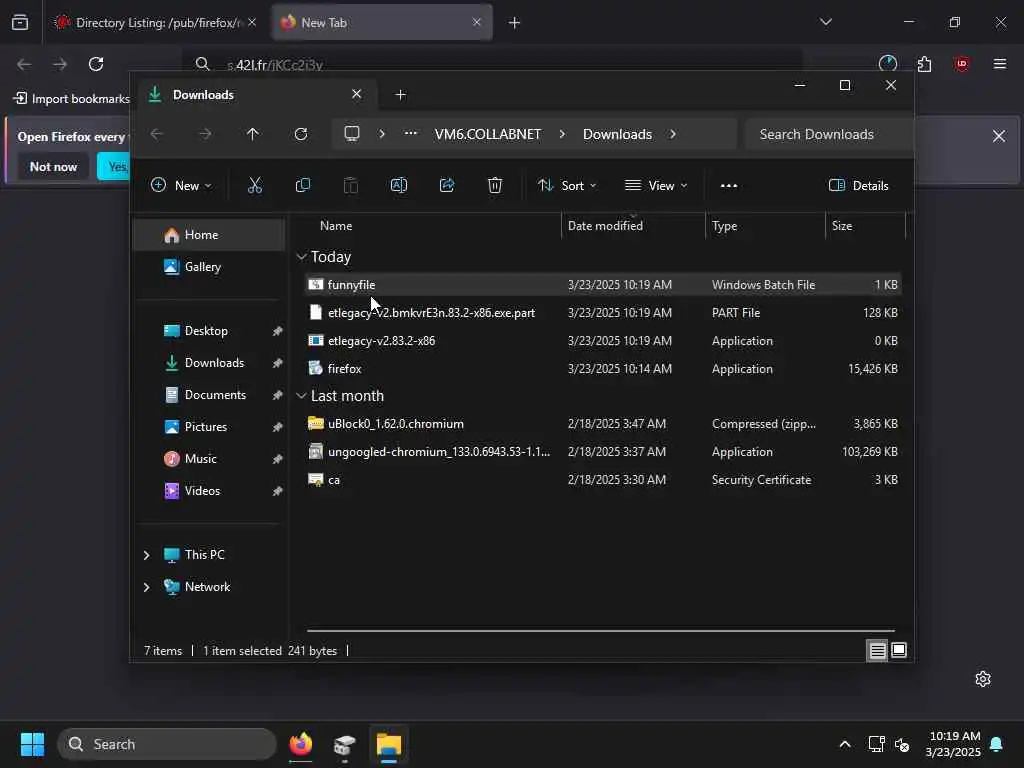Screen dimensions: 1024x768
Task: Open Desktop in the navigation pane
Action: pos(209,330)
